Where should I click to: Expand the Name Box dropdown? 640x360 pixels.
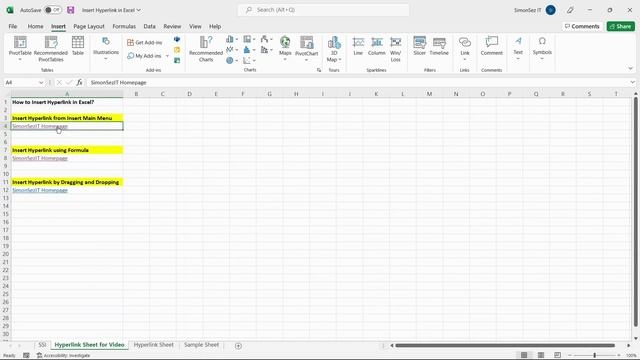coord(41,82)
